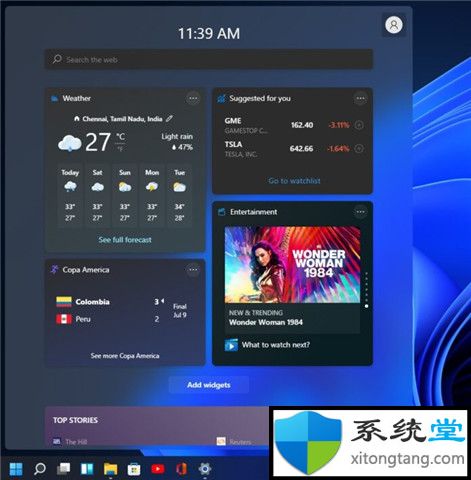Open Office from taskbar

(x=181, y=469)
